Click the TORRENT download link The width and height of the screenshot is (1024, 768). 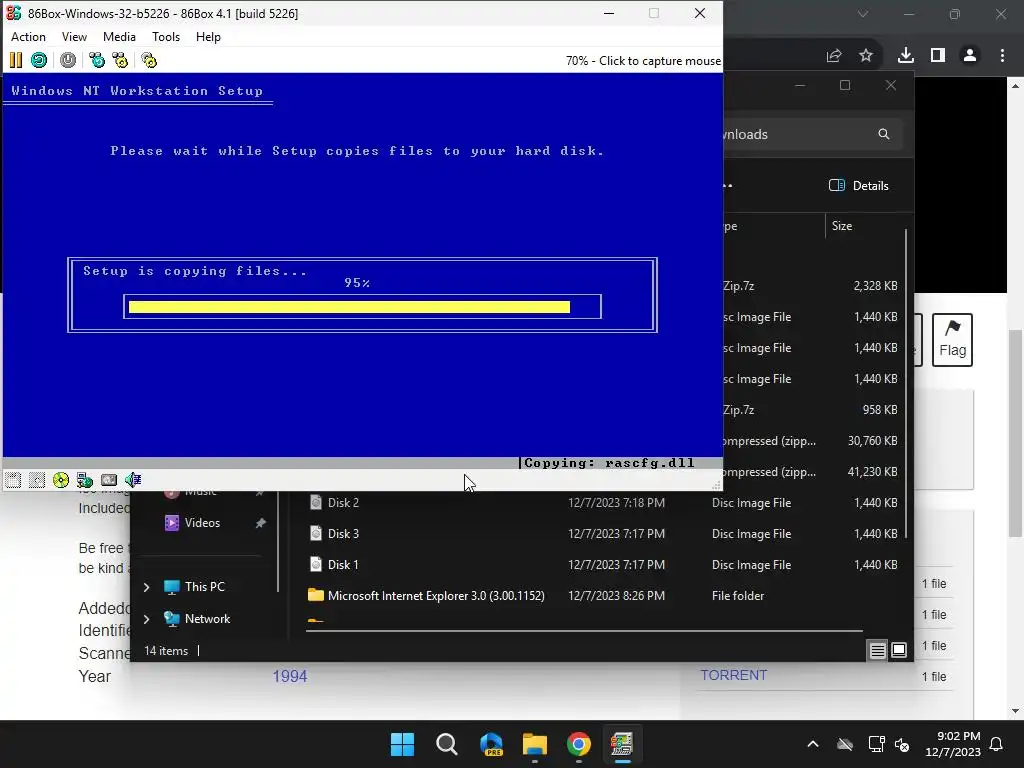click(733, 675)
